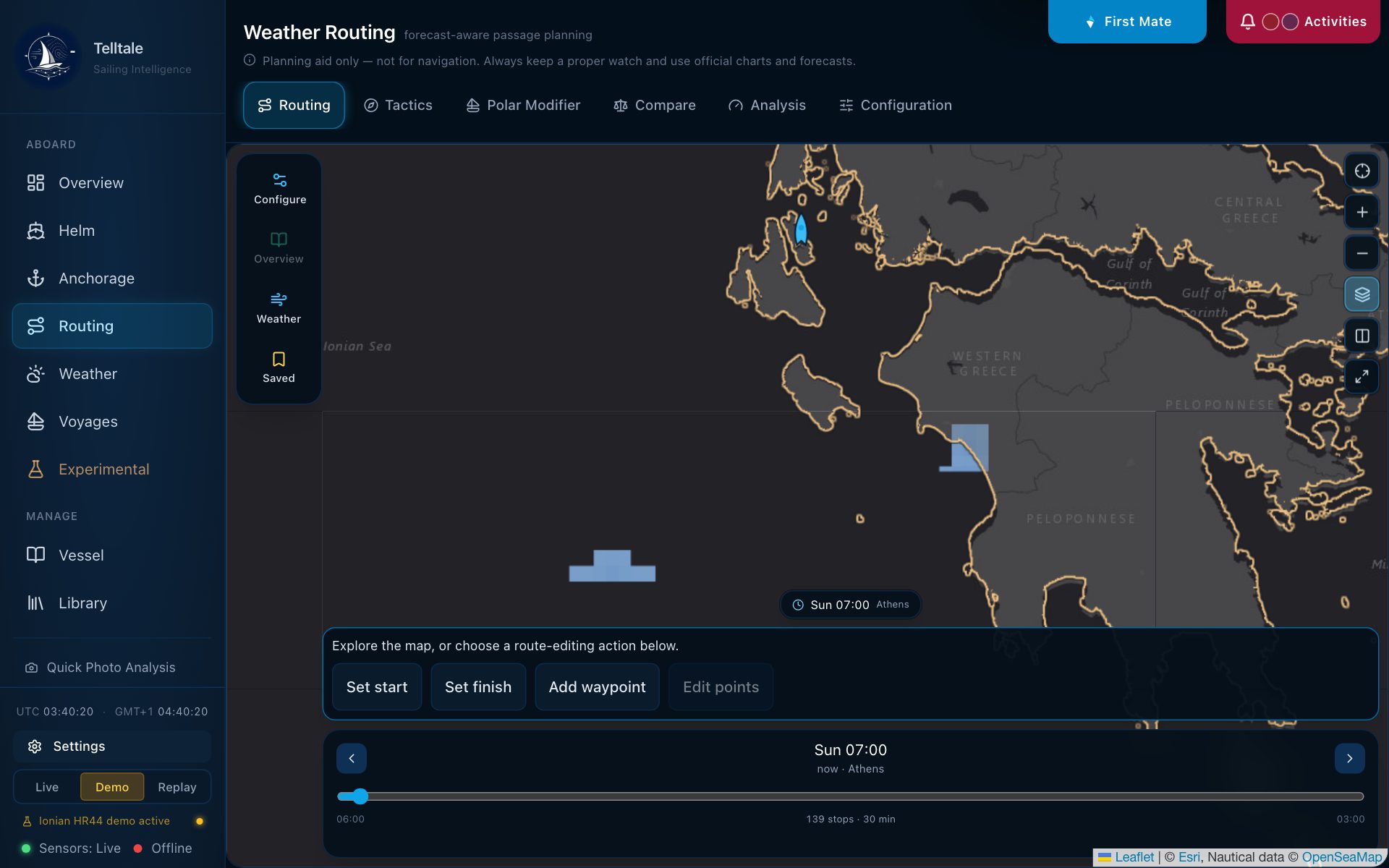
Task: Show Weather layer from the map panel
Action: click(279, 308)
